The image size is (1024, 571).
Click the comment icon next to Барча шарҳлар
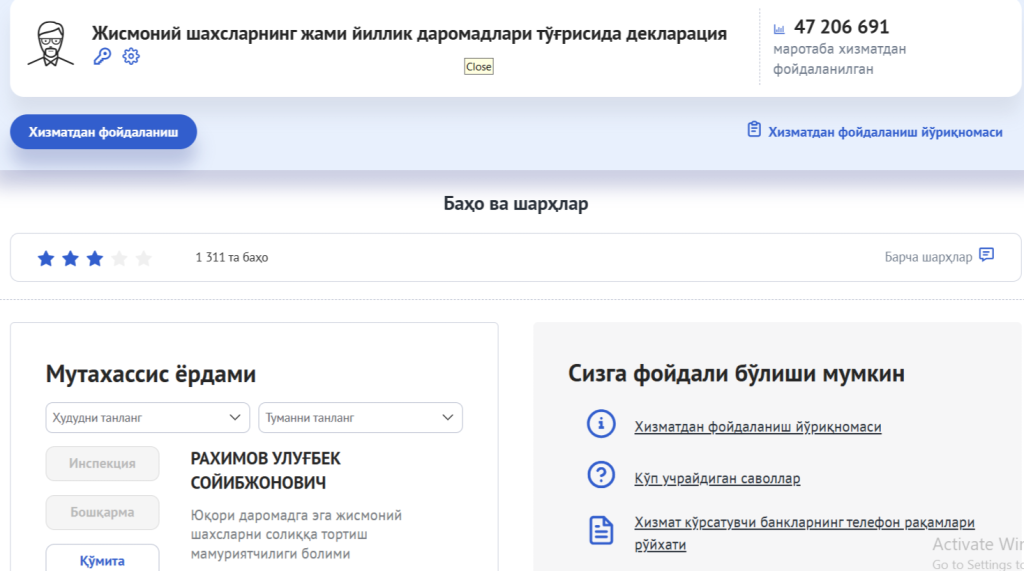986,255
